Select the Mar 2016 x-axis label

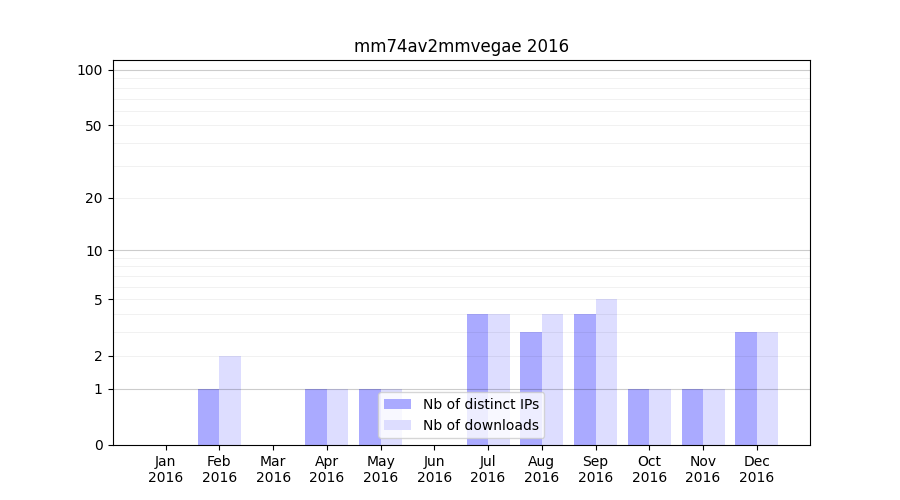tap(273, 469)
